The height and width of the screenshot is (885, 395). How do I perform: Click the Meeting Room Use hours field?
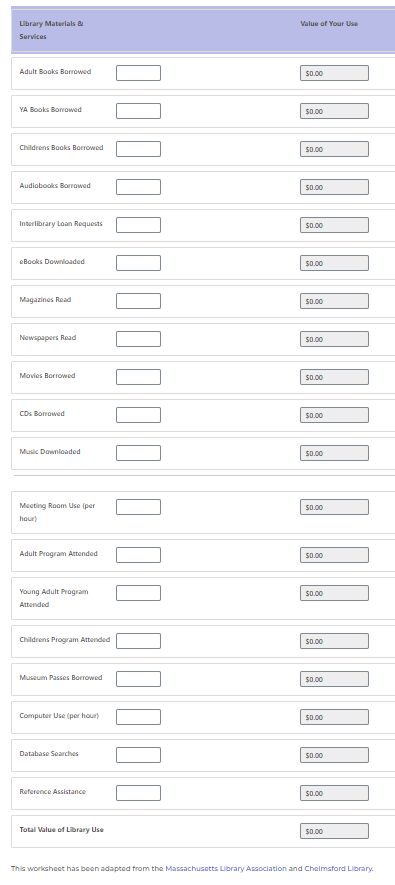(138, 507)
